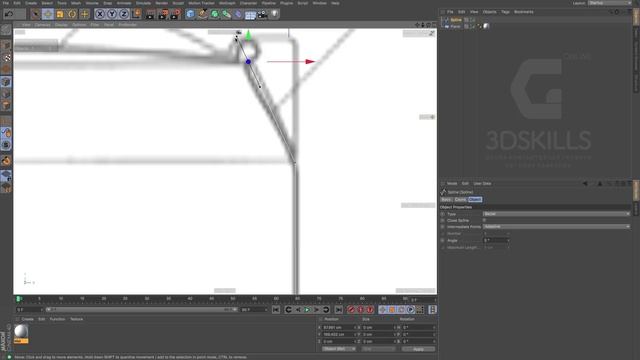Screen dimensions: 640x360
Task: Activate the Rotate tool
Action: pos(72,14)
